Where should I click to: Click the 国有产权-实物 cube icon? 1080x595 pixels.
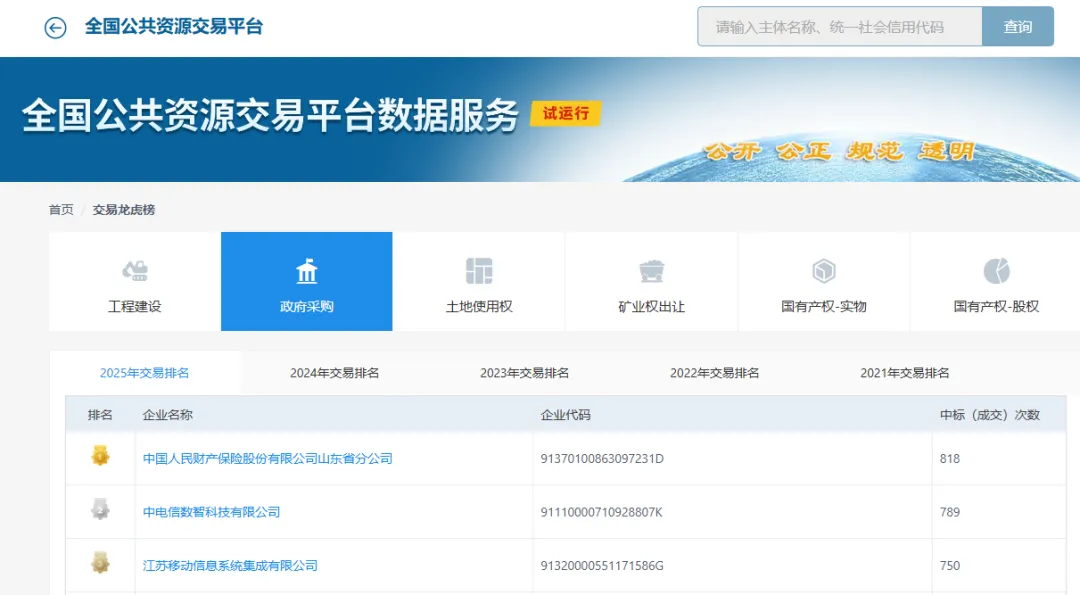click(824, 271)
